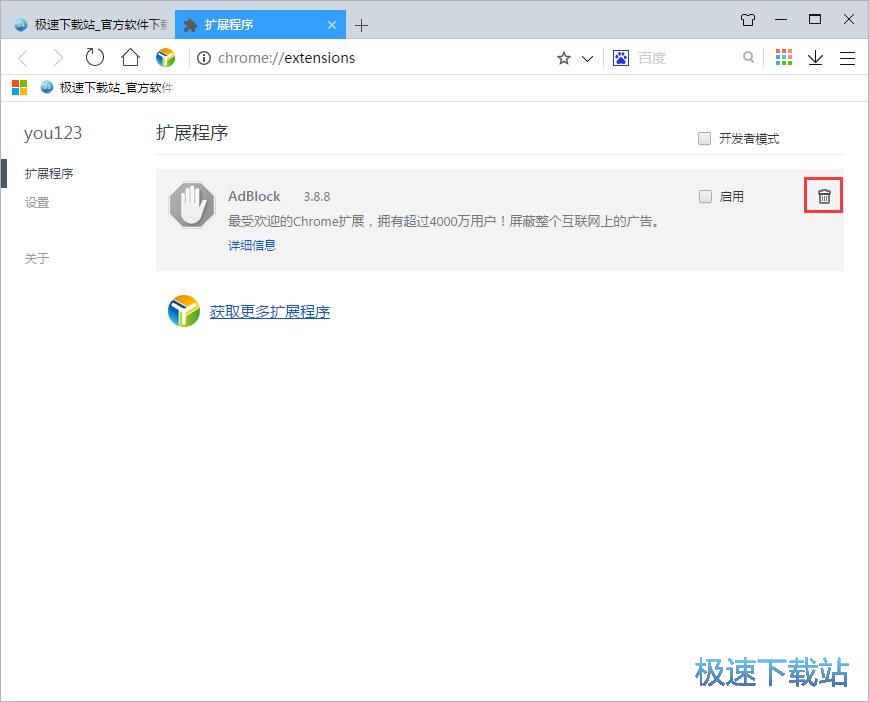Click the AdBlock extension name
This screenshot has height=702, width=869.
[254, 196]
